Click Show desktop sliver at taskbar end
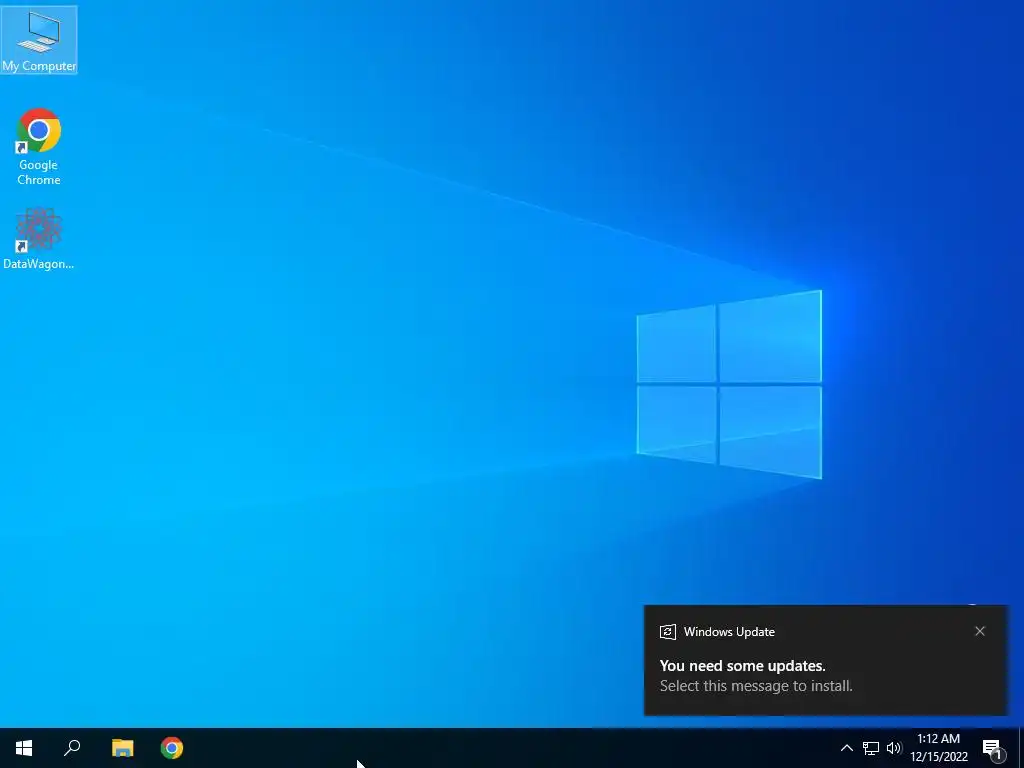Viewport: 1024px width, 768px height. click(1021, 748)
